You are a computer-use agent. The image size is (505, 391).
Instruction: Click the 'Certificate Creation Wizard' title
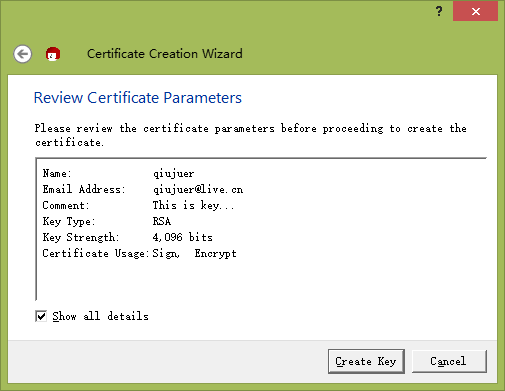click(165, 54)
